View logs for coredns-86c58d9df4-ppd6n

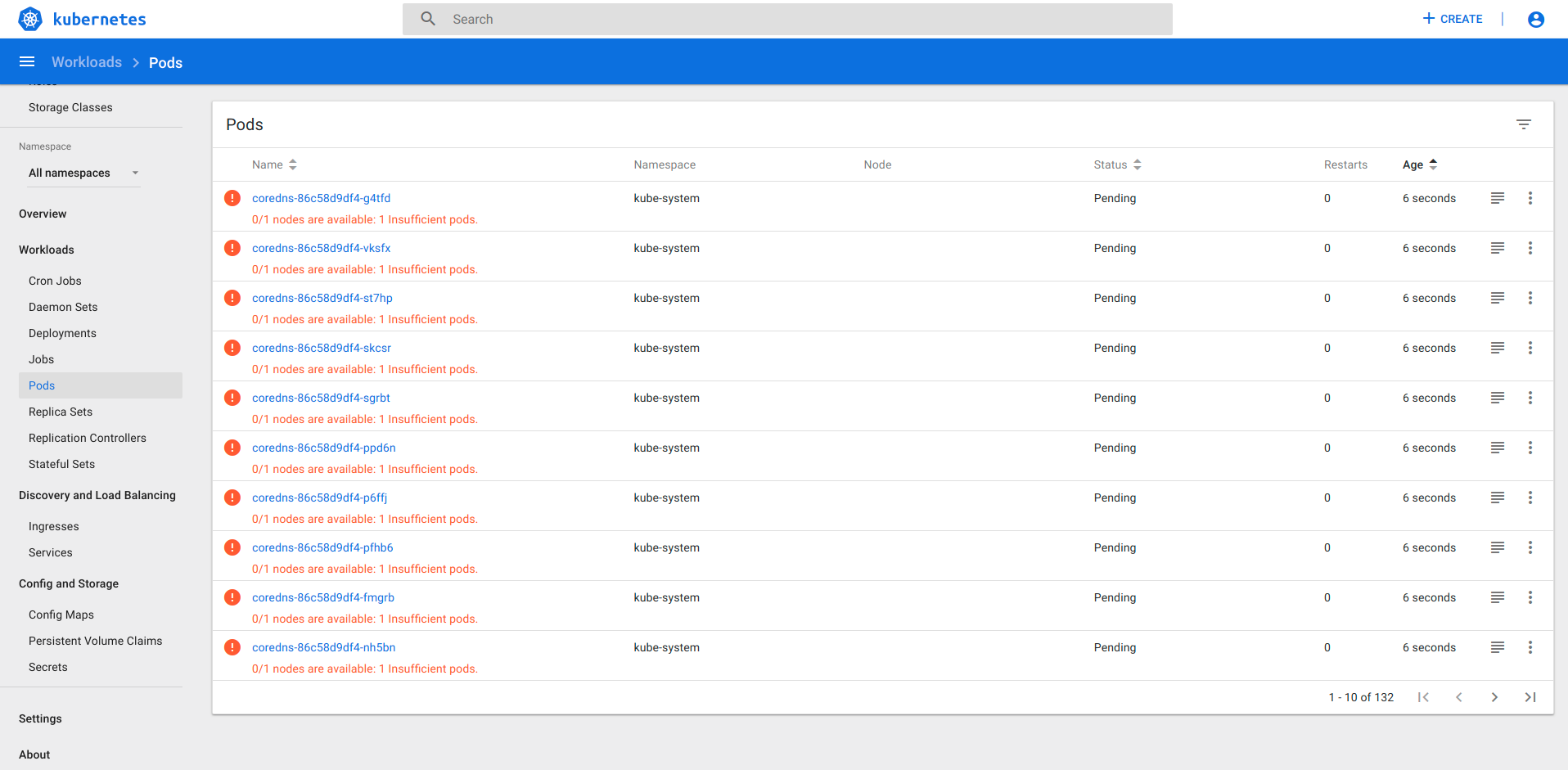coord(1498,448)
